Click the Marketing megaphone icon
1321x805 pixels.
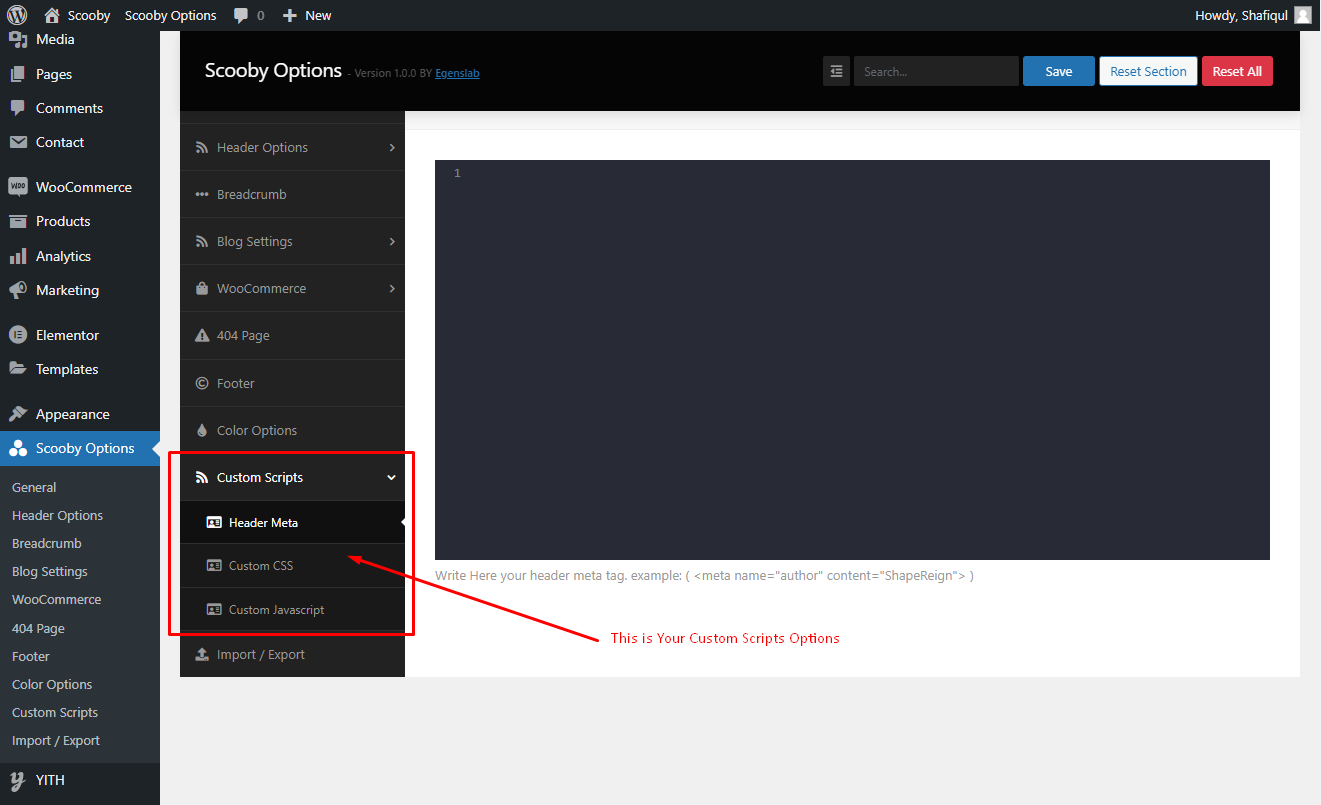click(x=18, y=290)
